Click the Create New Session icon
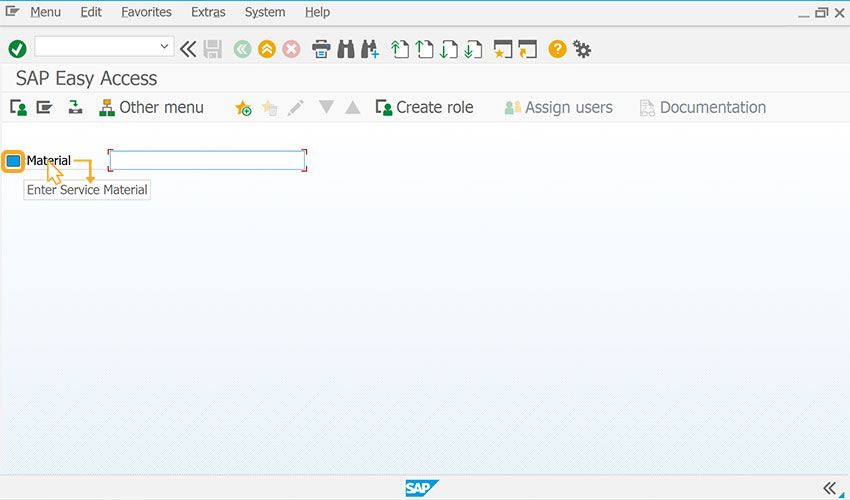This screenshot has height=500, width=850. pos(503,49)
